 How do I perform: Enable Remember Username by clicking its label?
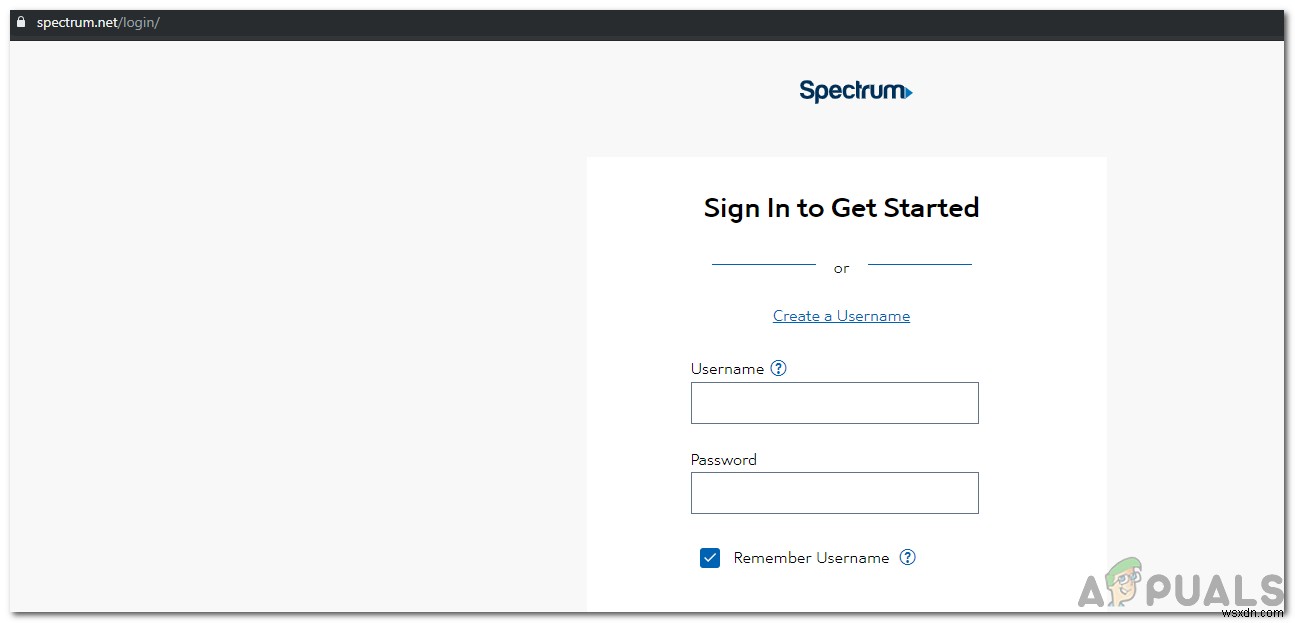click(811, 557)
